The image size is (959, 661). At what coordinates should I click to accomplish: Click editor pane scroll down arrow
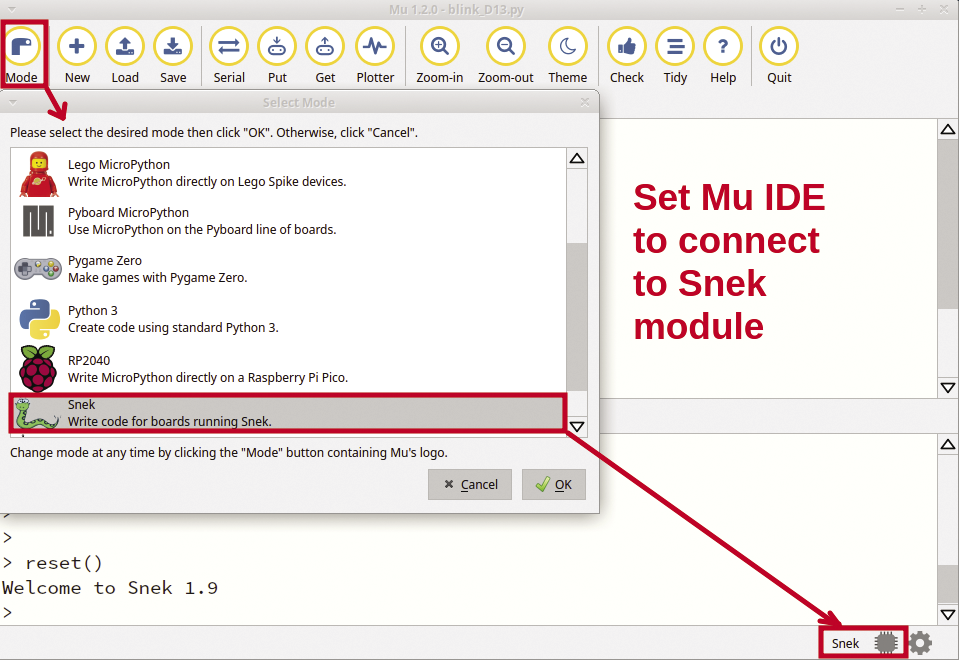coord(948,388)
